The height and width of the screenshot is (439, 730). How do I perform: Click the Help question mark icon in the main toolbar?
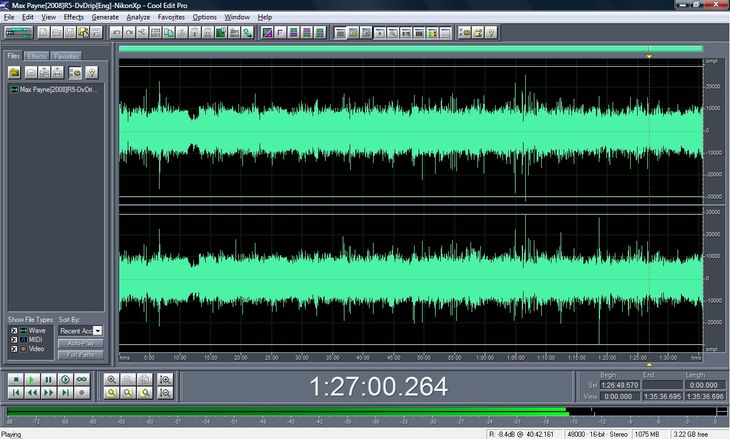click(x=491, y=33)
